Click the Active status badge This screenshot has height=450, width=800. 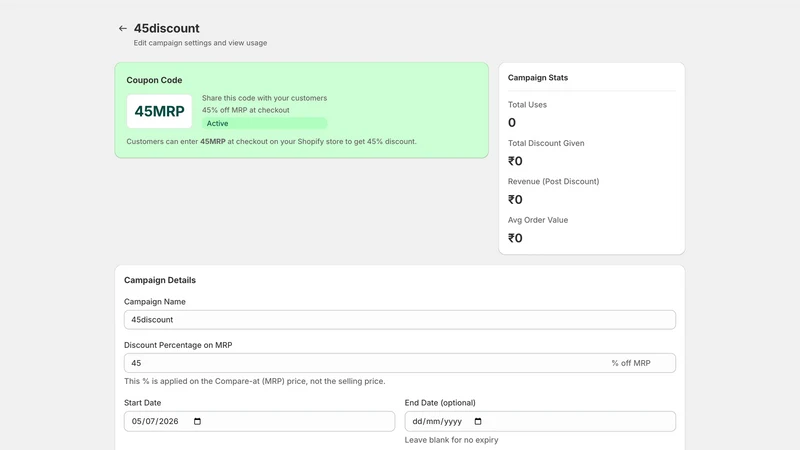point(264,123)
